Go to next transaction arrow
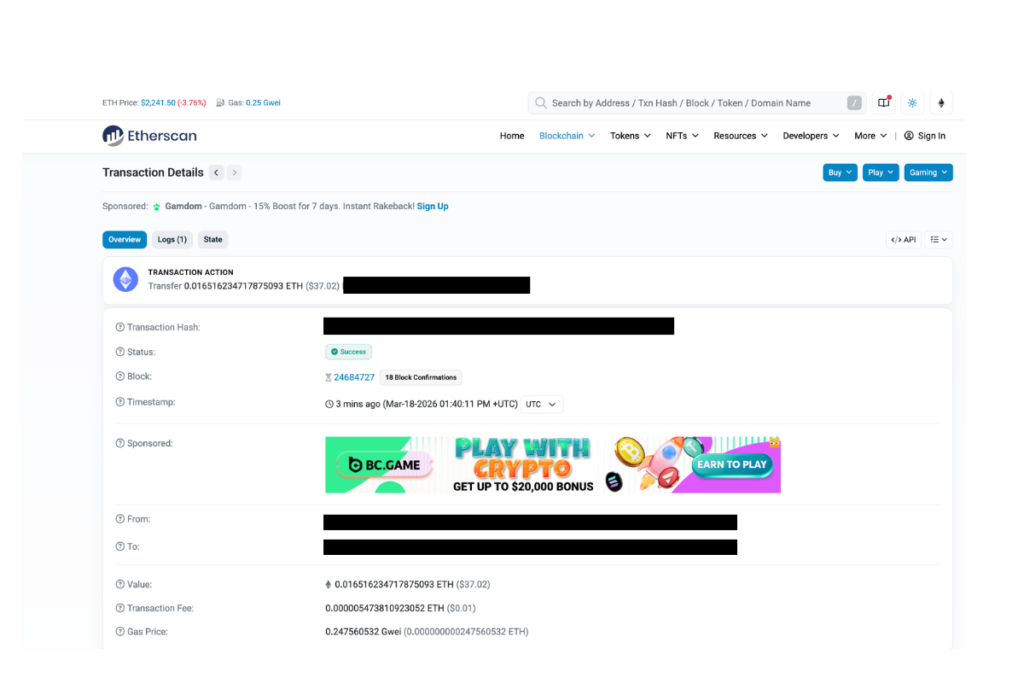This screenshot has width=1024, height=683. click(235, 173)
